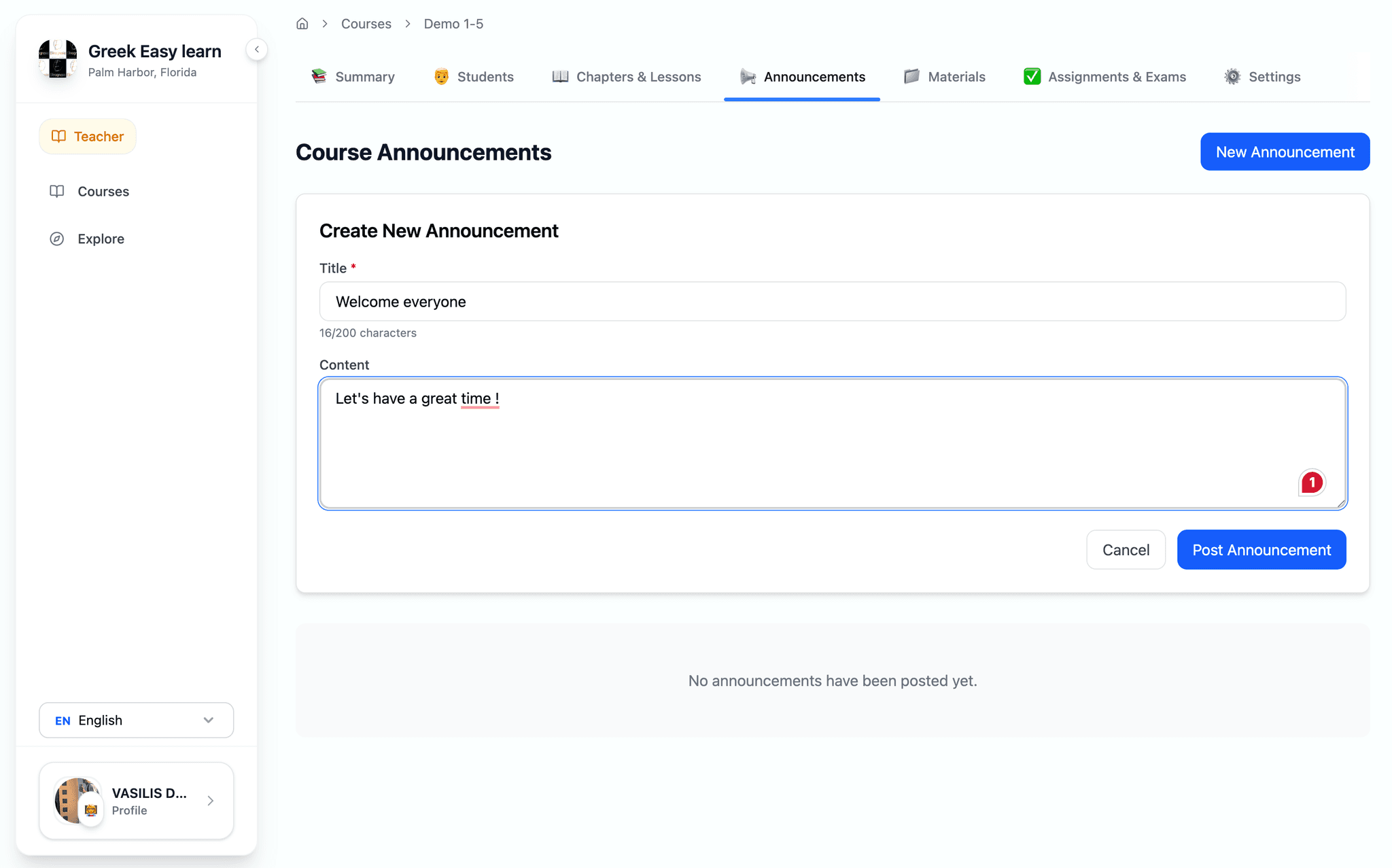Click the Greek Easy learn logo
The height and width of the screenshot is (868, 1392).
(x=58, y=59)
